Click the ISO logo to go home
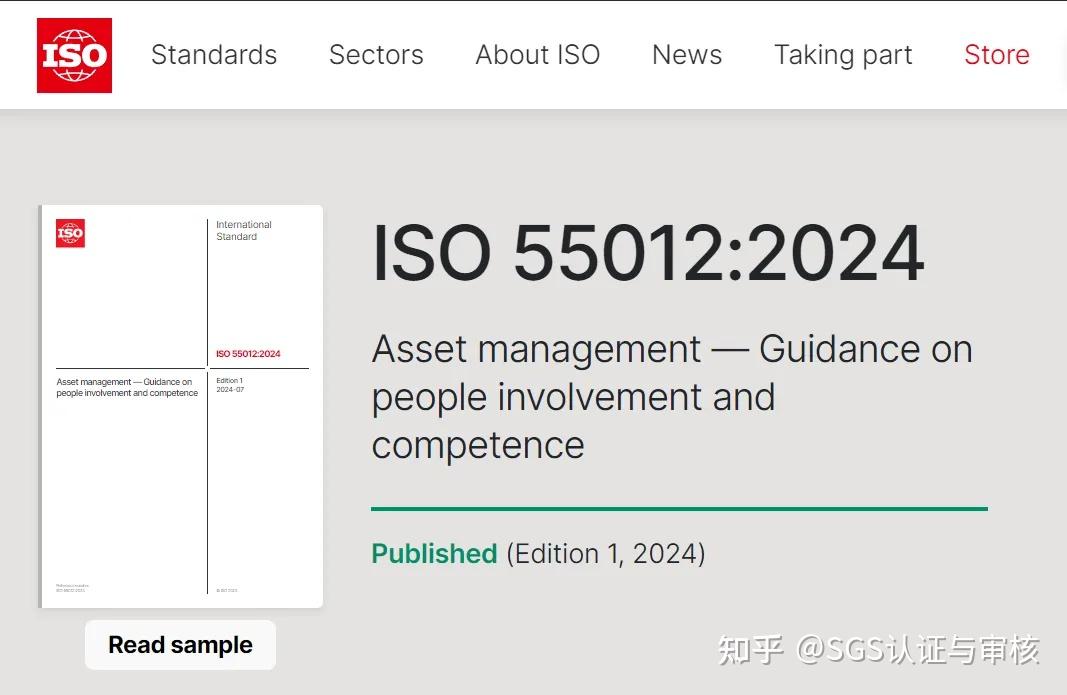The width and height of the screenshot is (1067, 695). pos(74,55)
